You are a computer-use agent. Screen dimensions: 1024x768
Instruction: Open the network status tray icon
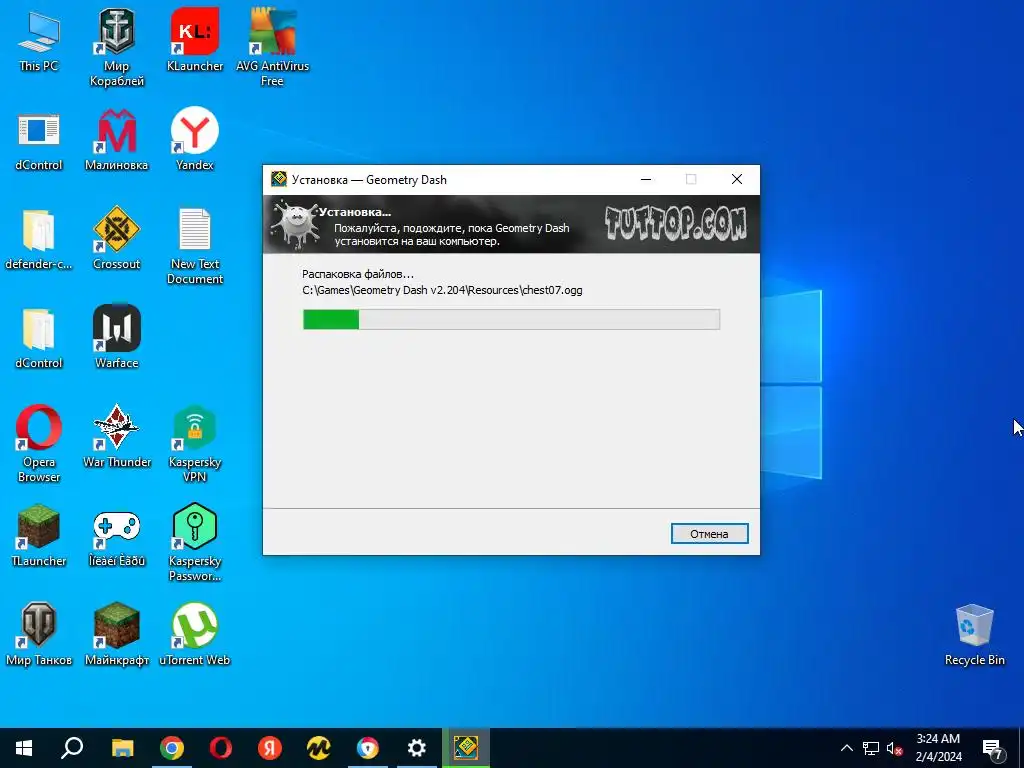point(871,748)
